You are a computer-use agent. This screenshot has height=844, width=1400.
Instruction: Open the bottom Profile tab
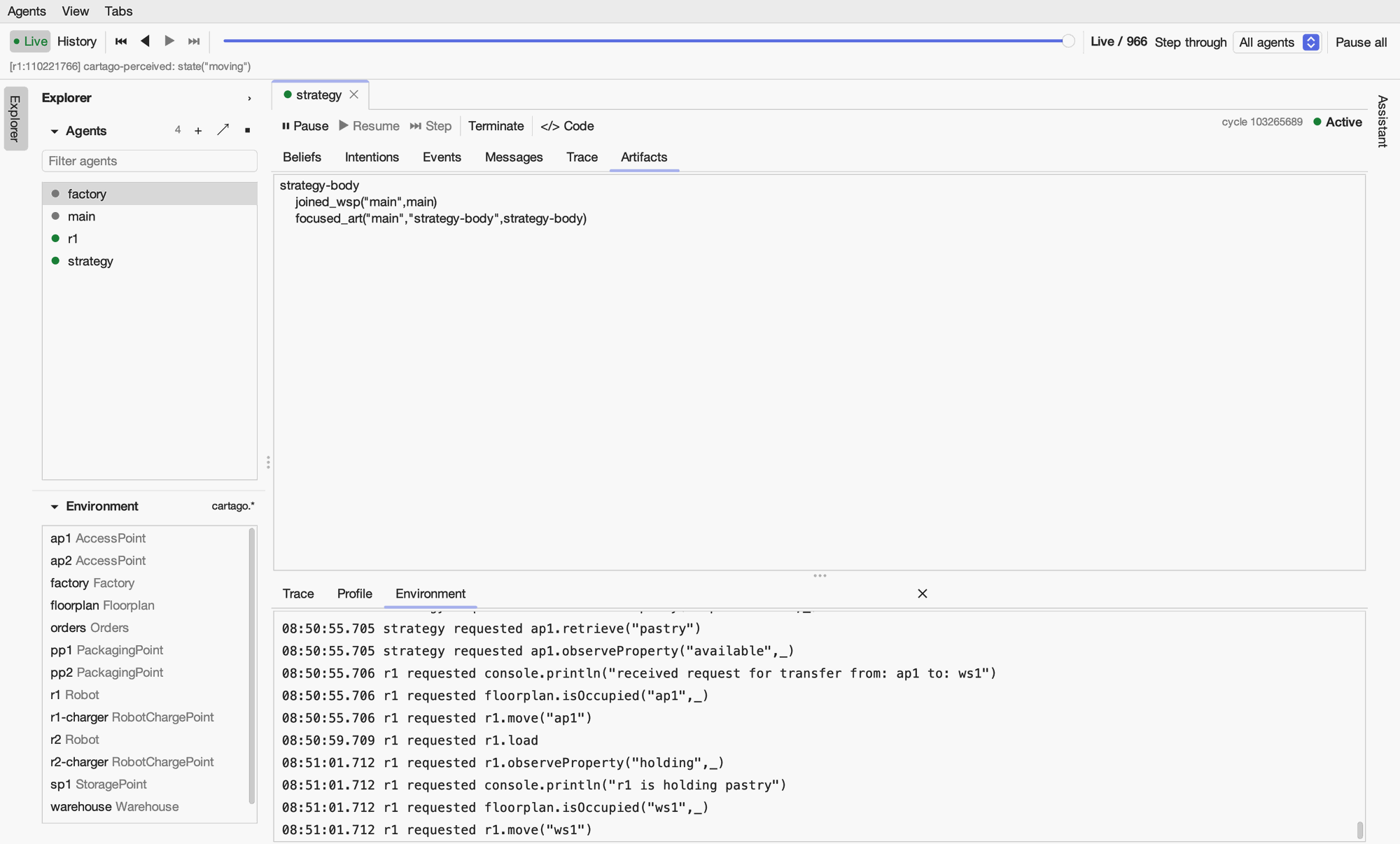click(354, 593)
